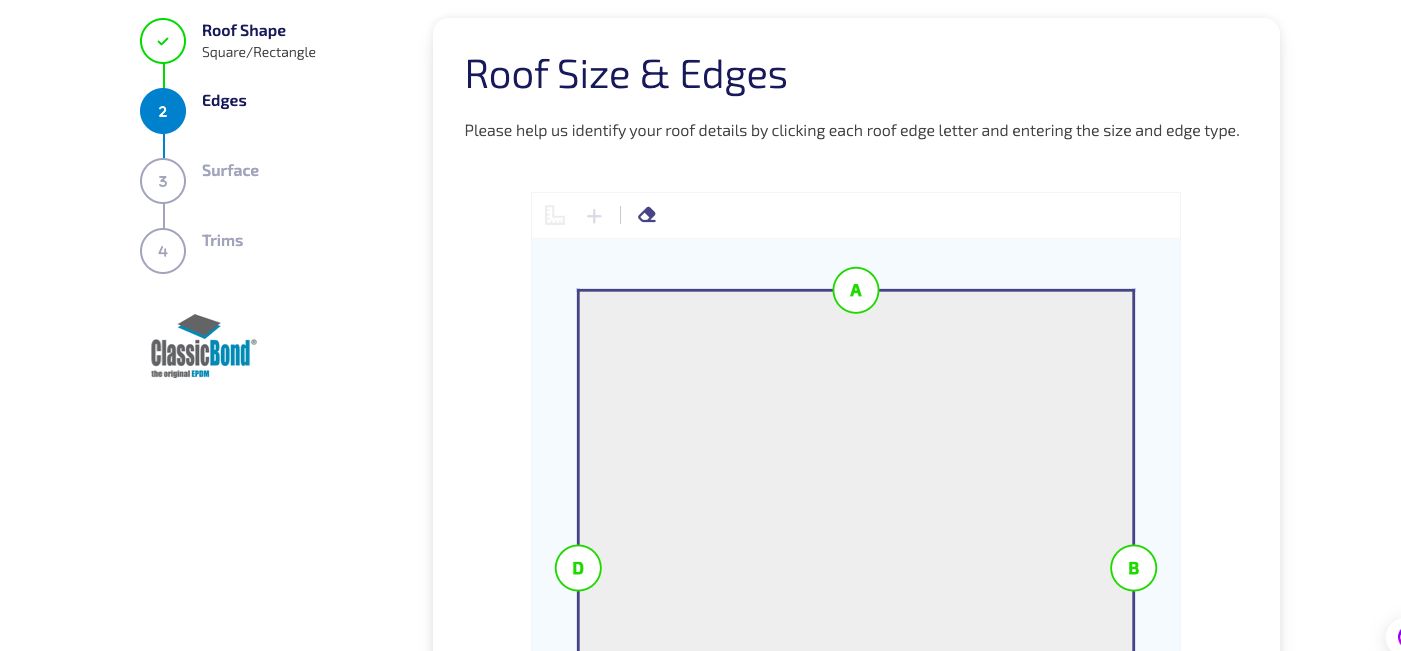Click the greyed-out plus icon in the toolbar
This screenshot has height=651, width=1401.
click(x=594, y=216)
